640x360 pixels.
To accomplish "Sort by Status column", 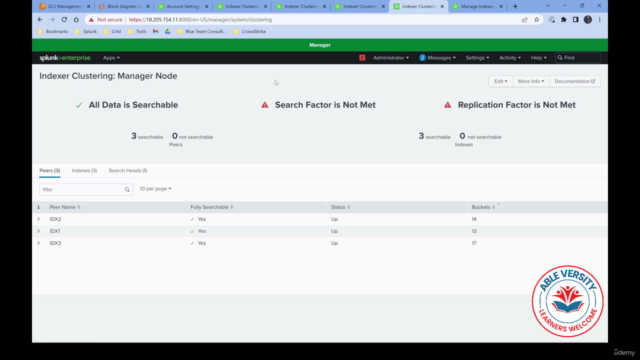I will [340, 207].
